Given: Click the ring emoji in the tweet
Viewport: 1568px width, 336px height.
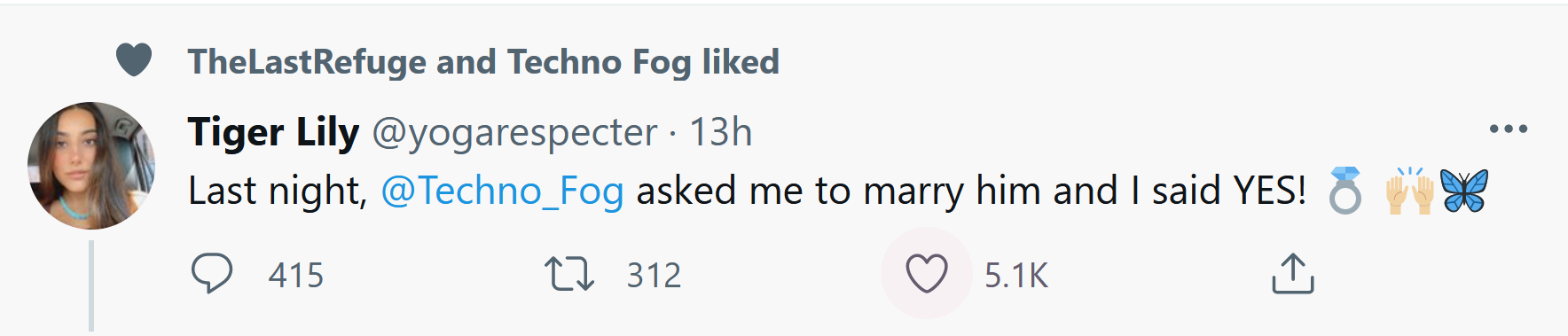Looking at the screenshot, I should (1345, 191).
